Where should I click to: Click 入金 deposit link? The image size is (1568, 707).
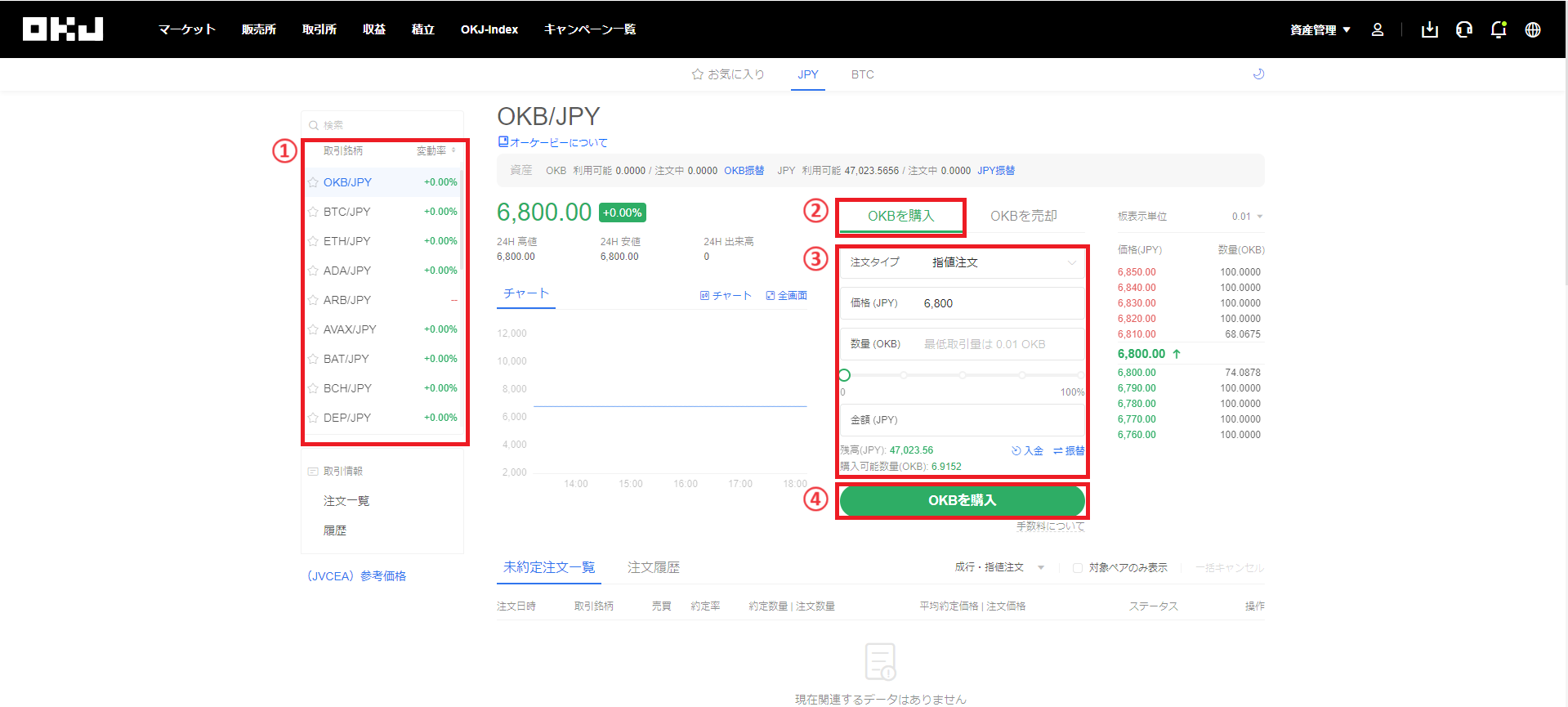click(x=1027, y=450)
